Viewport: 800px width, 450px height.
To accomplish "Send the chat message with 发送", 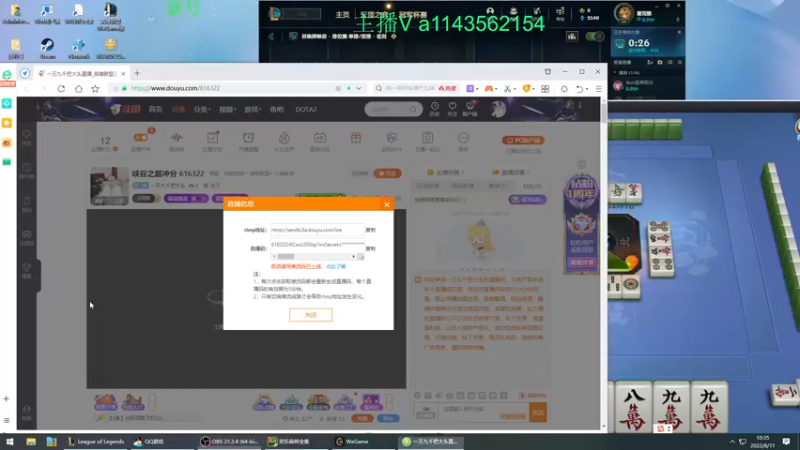I will (x=538, y=412).
